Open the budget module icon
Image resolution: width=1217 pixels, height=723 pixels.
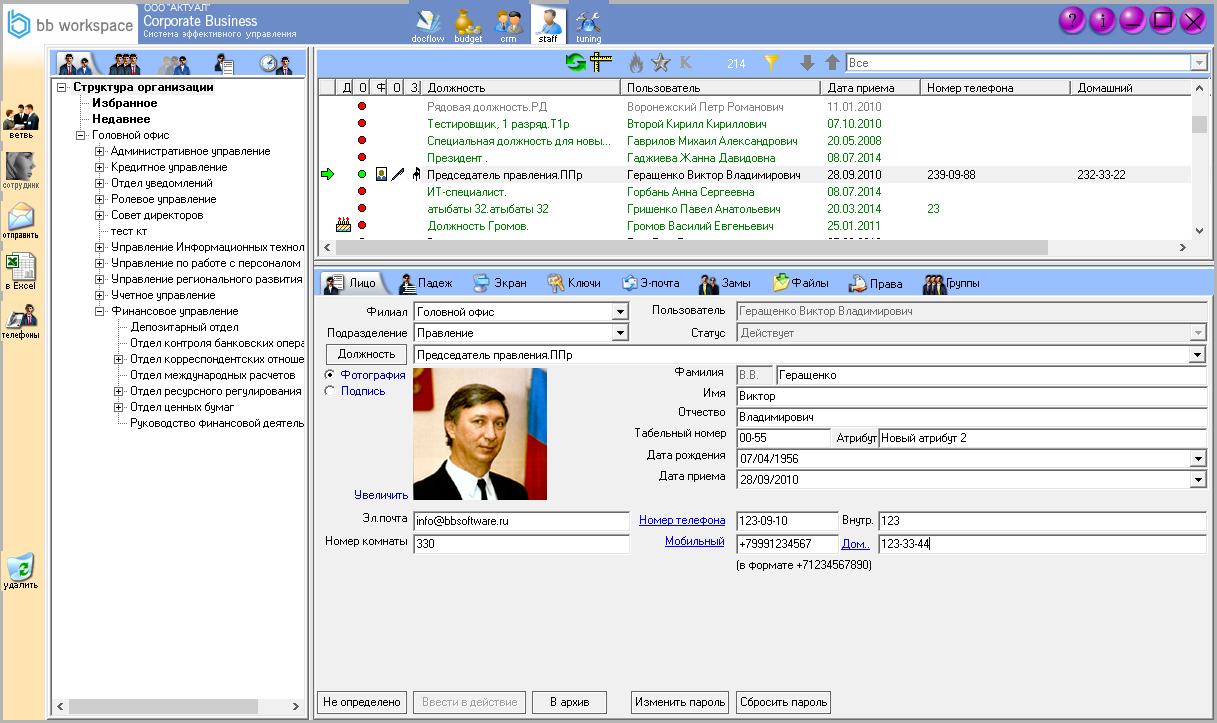pos(468,23)
